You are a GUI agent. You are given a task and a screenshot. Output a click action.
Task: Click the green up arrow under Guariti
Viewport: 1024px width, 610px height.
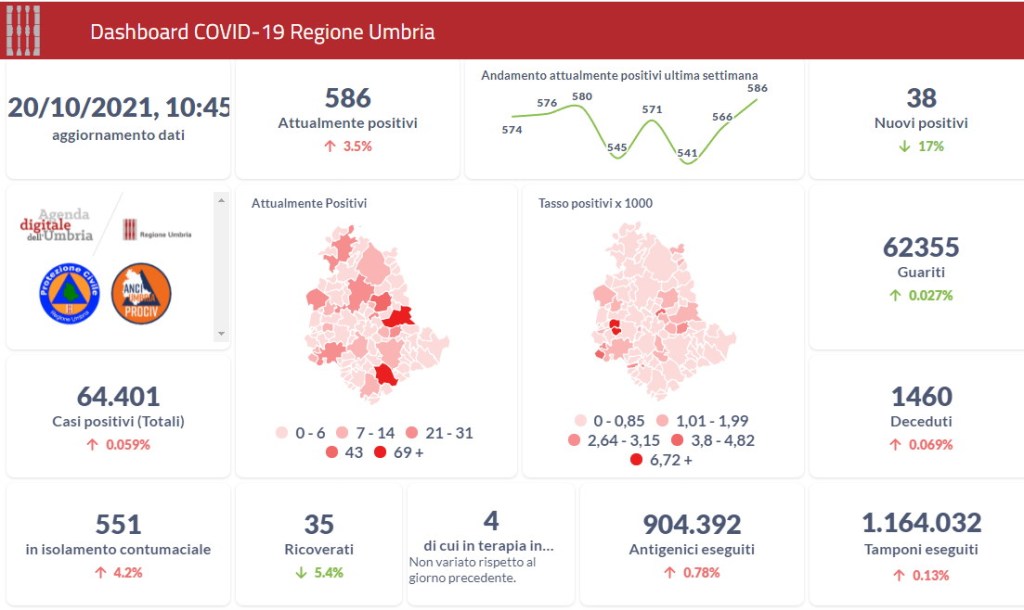tap(895, 295)
